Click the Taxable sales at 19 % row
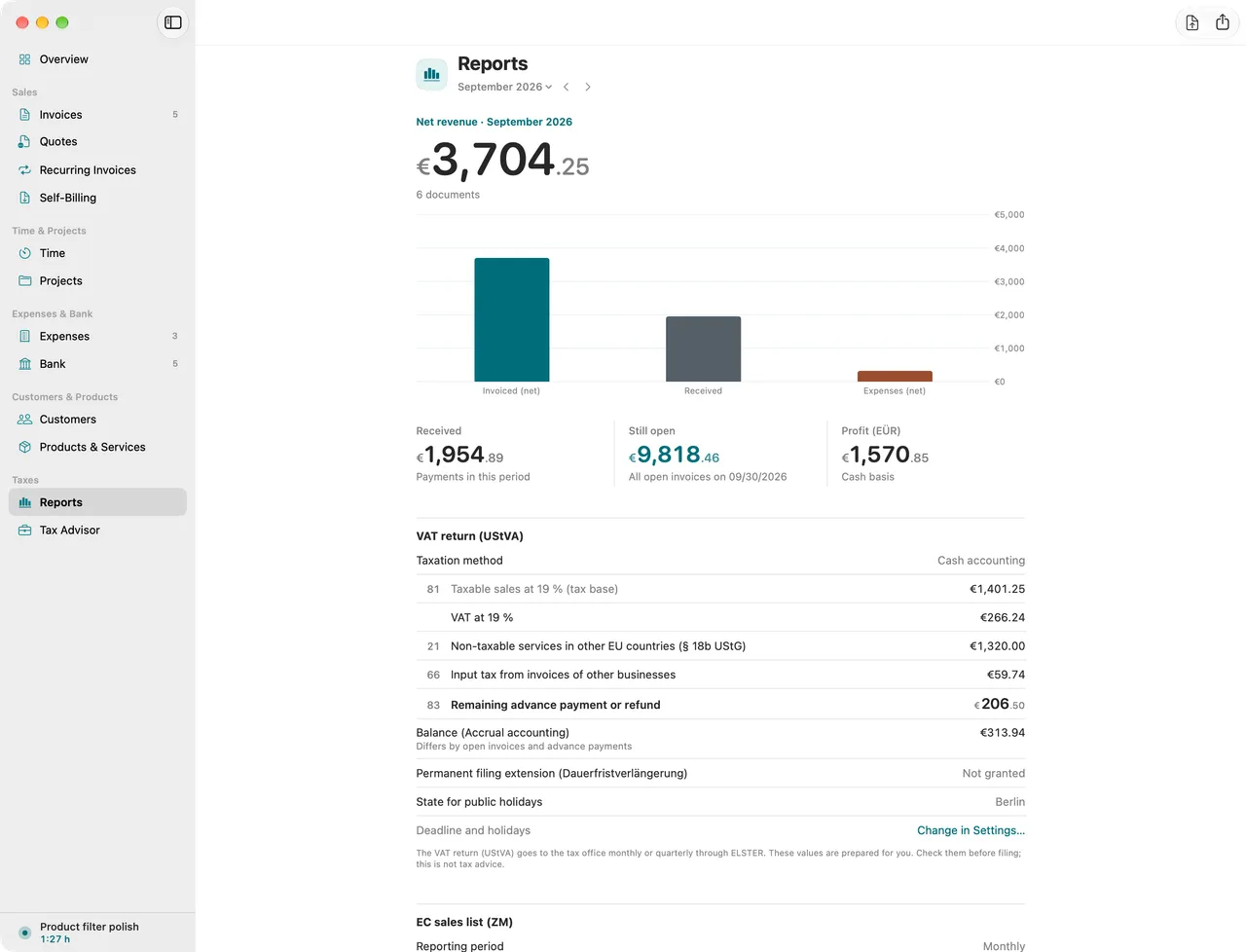This screenshot has width=1246, height=952. click(720, 589)
